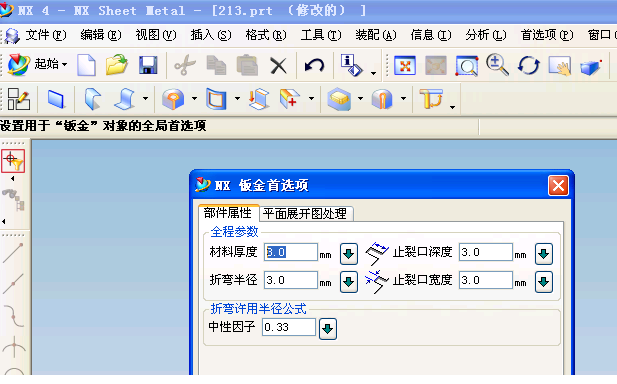Screen dimensions: 617x384
Task: Select icon with red plus sign
Action: tap(290, 99)
